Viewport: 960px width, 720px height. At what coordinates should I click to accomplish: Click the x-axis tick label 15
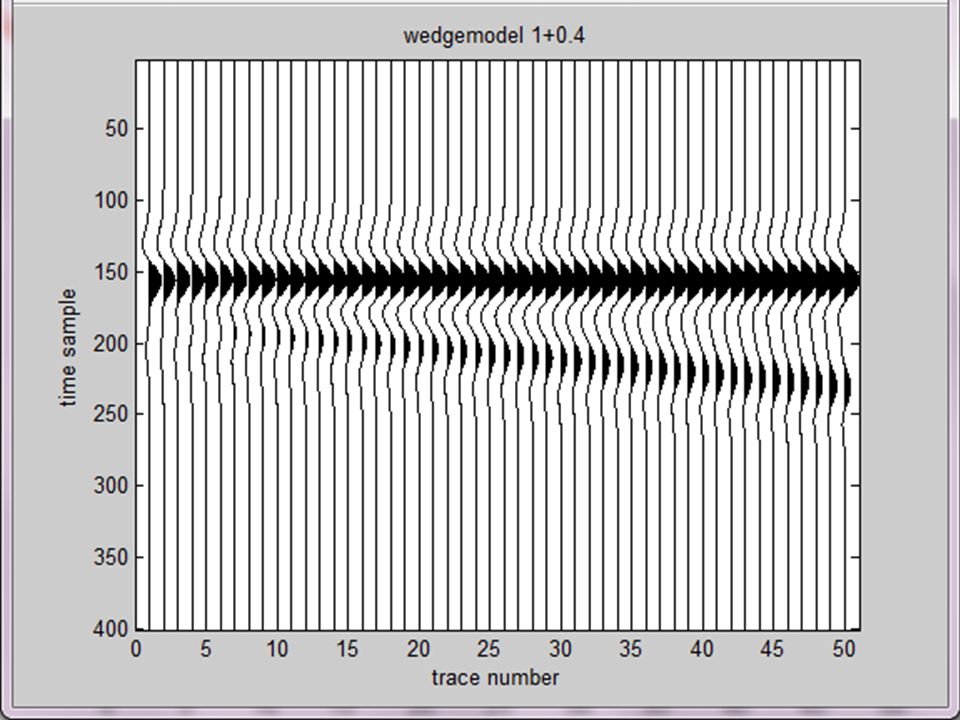[348, 649]
